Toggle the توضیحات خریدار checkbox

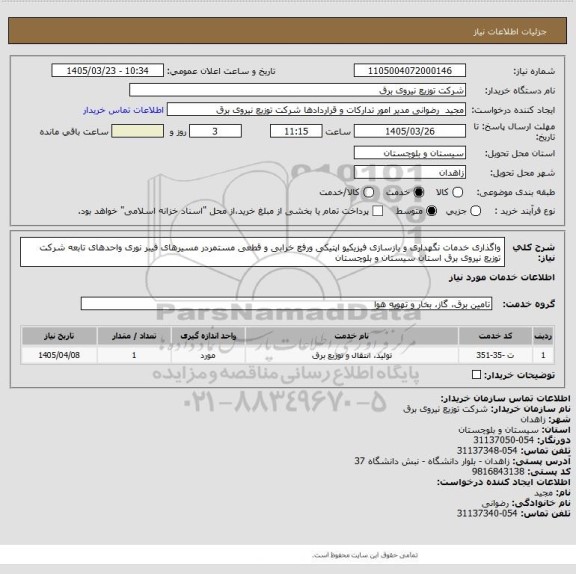coord(476,375)
